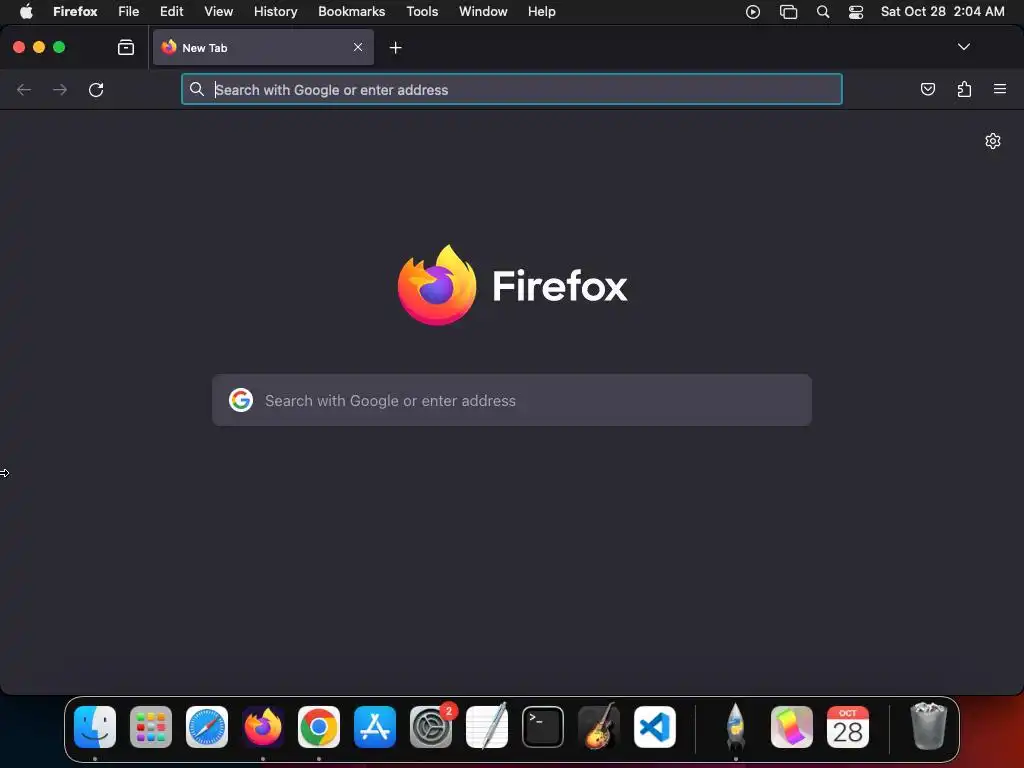This screenshot has width=1024, height=768.
Task: Open the Edit menu
Action: click(x=171, y=11)
